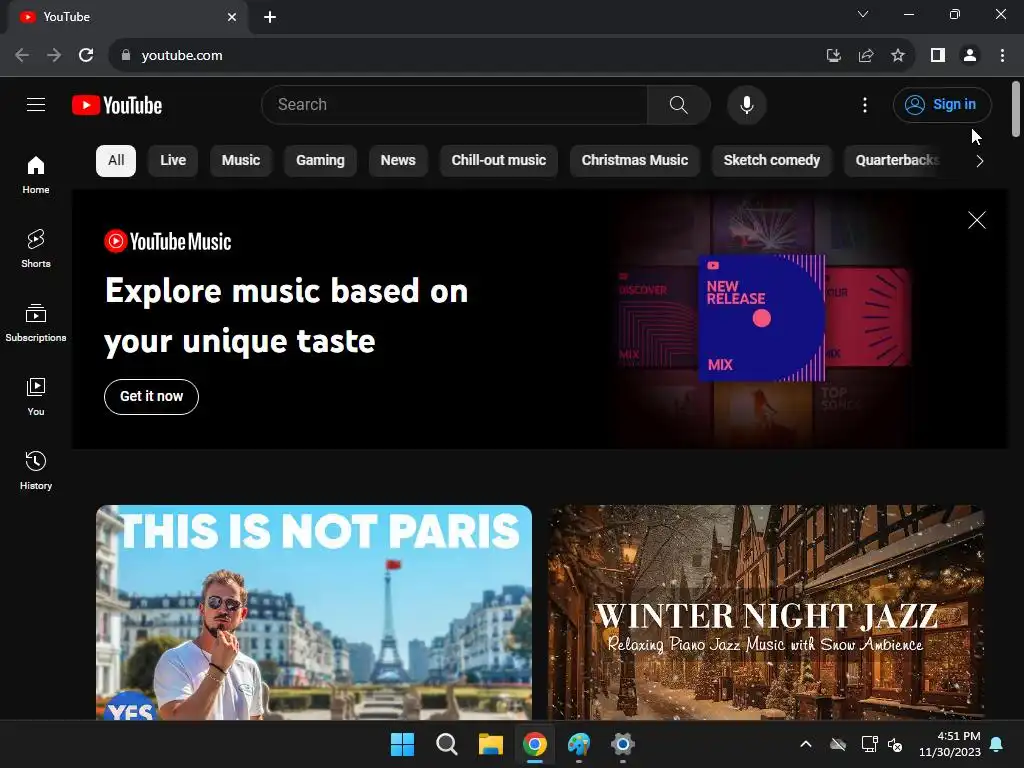Screen dimensions: 1024x768
Task: Open the taskbar clock and date
Action: pyautogui.click(x=950, y=744)
